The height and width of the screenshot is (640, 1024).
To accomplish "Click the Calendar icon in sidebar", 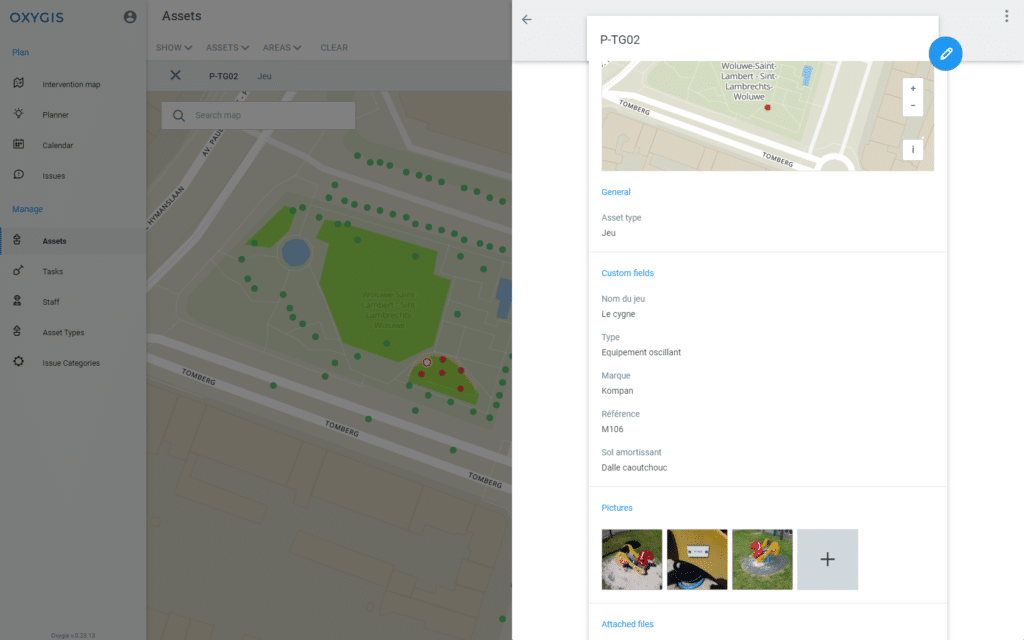I will point(18,144).
